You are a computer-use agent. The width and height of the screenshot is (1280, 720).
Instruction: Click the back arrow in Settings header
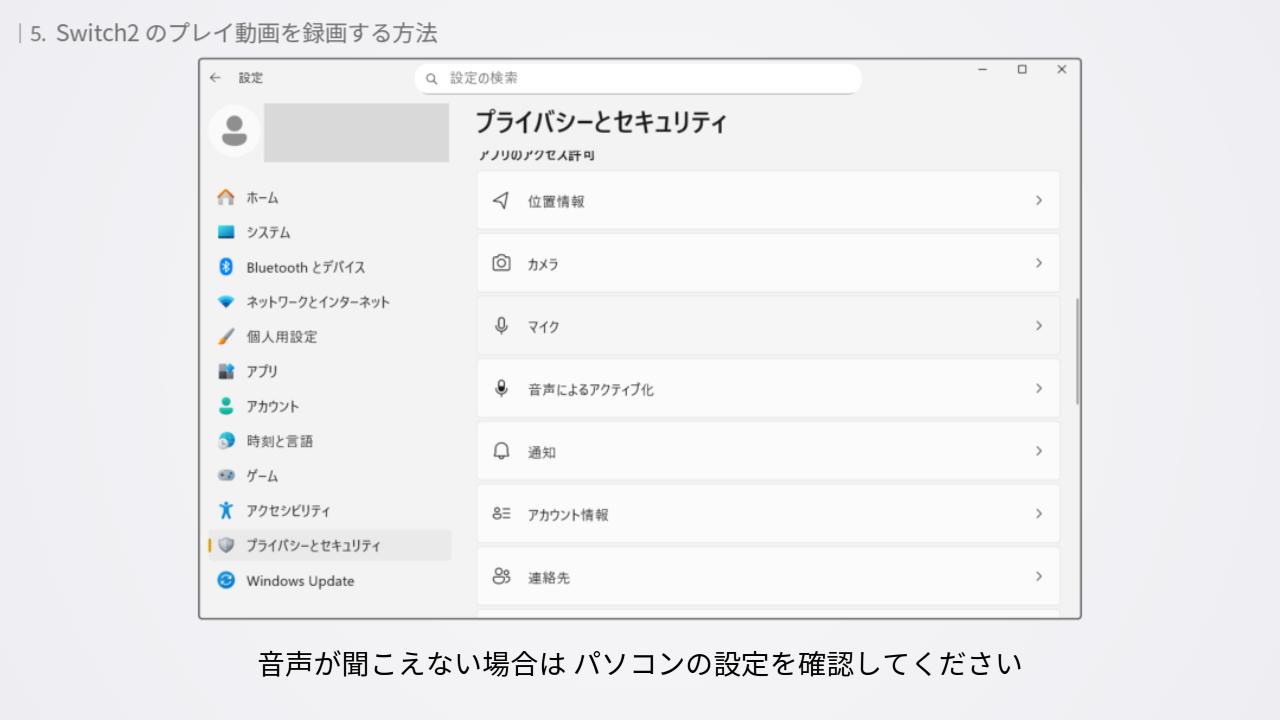(215, 78)
